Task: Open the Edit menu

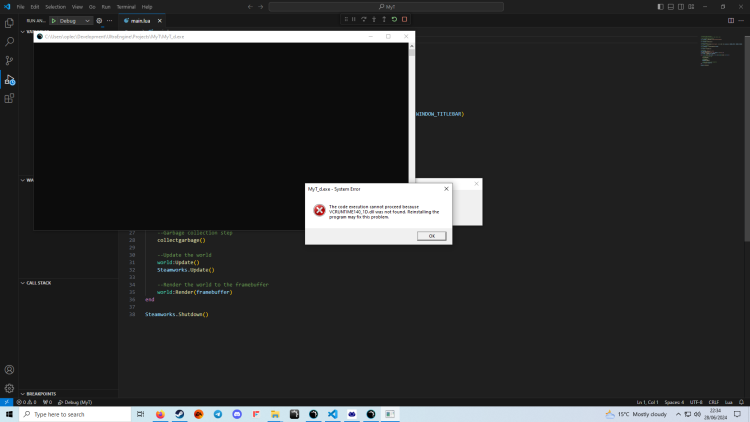Action: click(x=35, y=7)
